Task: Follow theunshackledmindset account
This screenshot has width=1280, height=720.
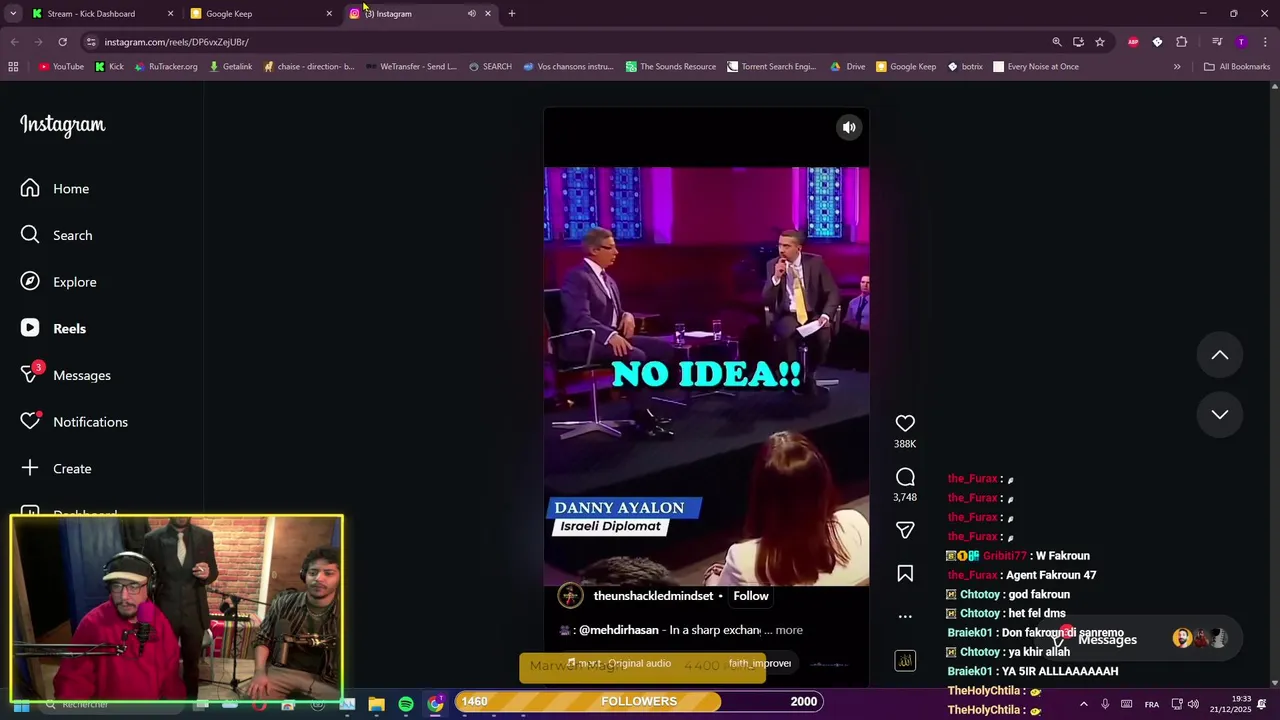Action: coord(751,596)
